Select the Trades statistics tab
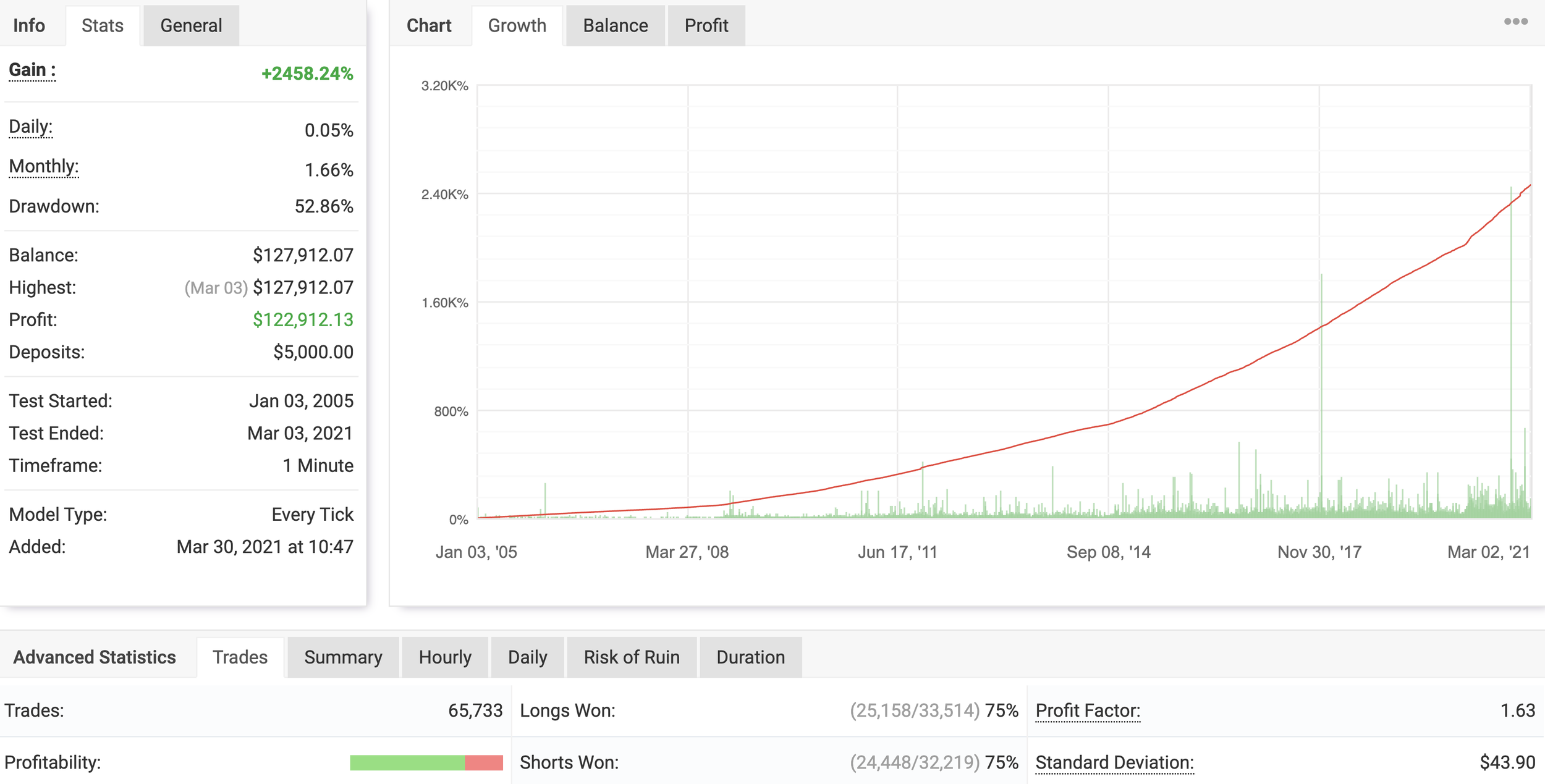Viewport: 1545px width, 784px height. pos(240,657)
